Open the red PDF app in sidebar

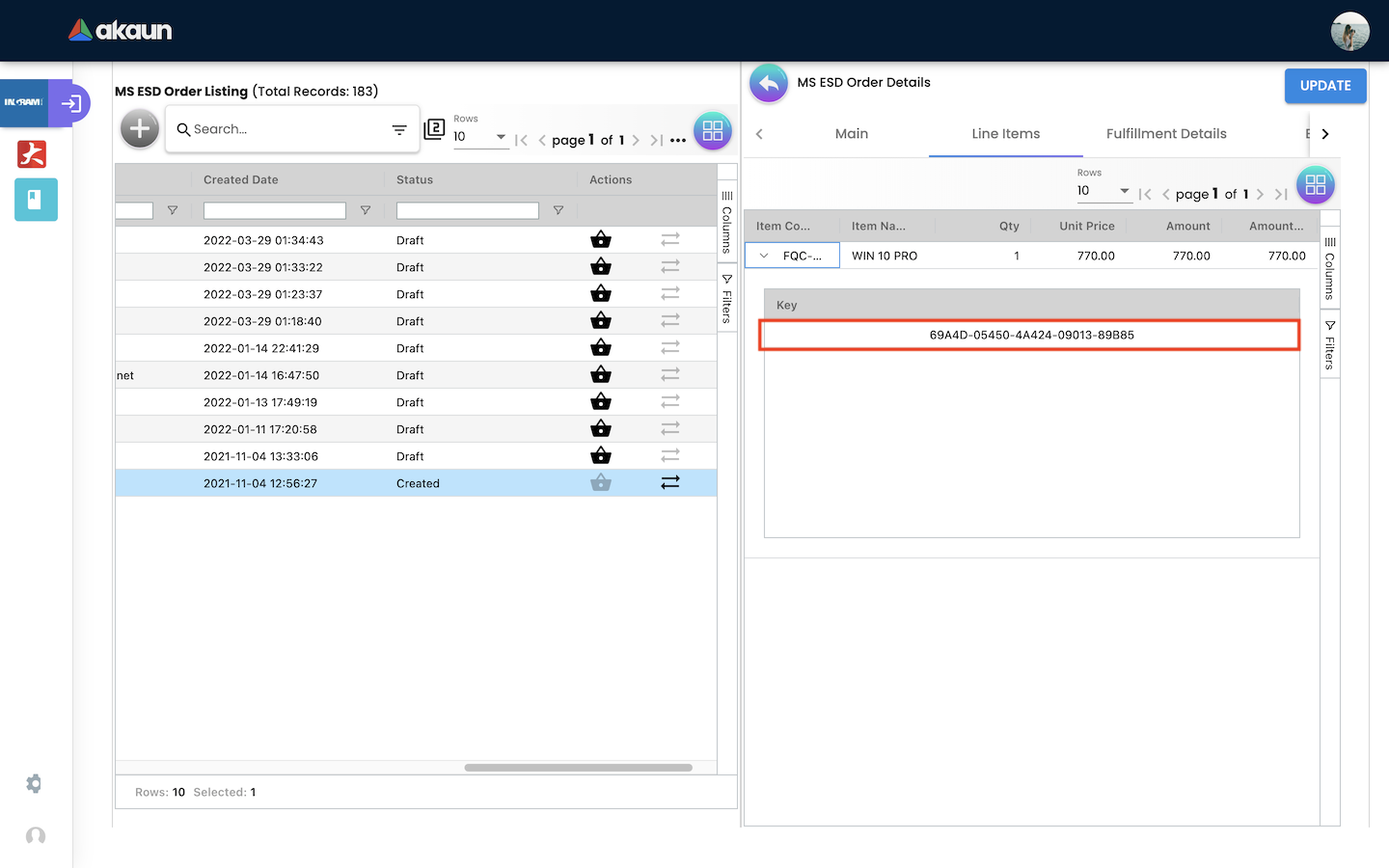click(x=32, y=154)
